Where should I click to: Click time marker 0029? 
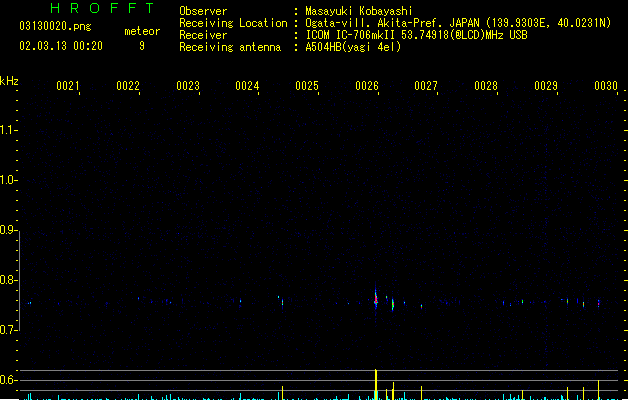pyautogui.click(x=546, y=86)
